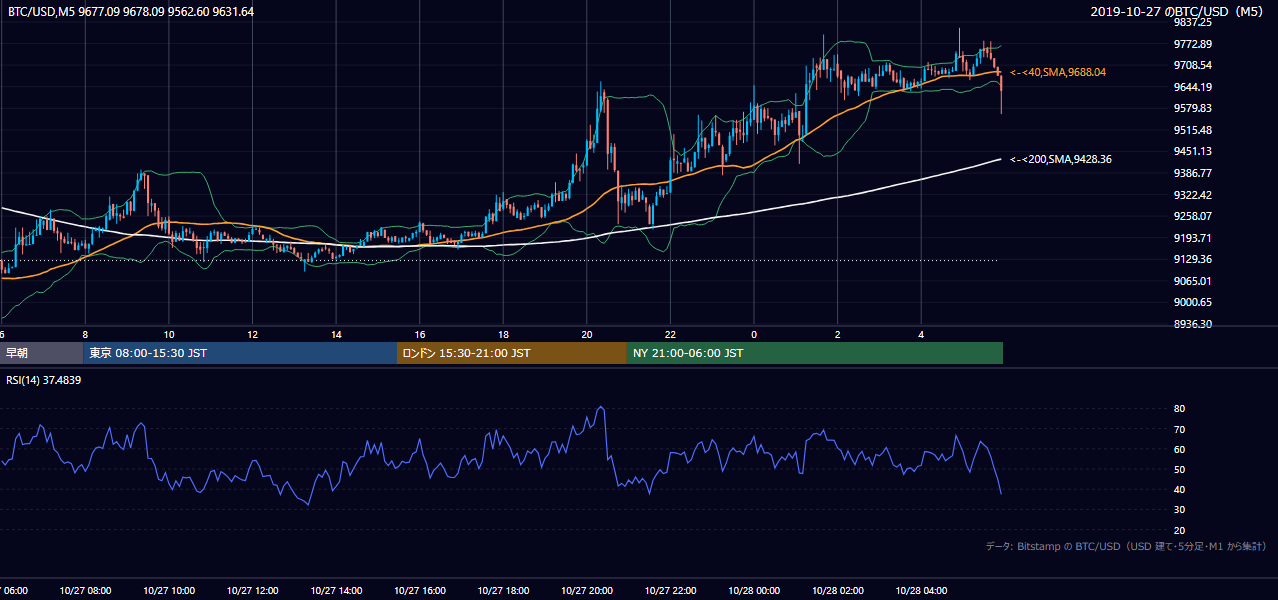Click the 10/27 14:00 time label

click(336, 590)
